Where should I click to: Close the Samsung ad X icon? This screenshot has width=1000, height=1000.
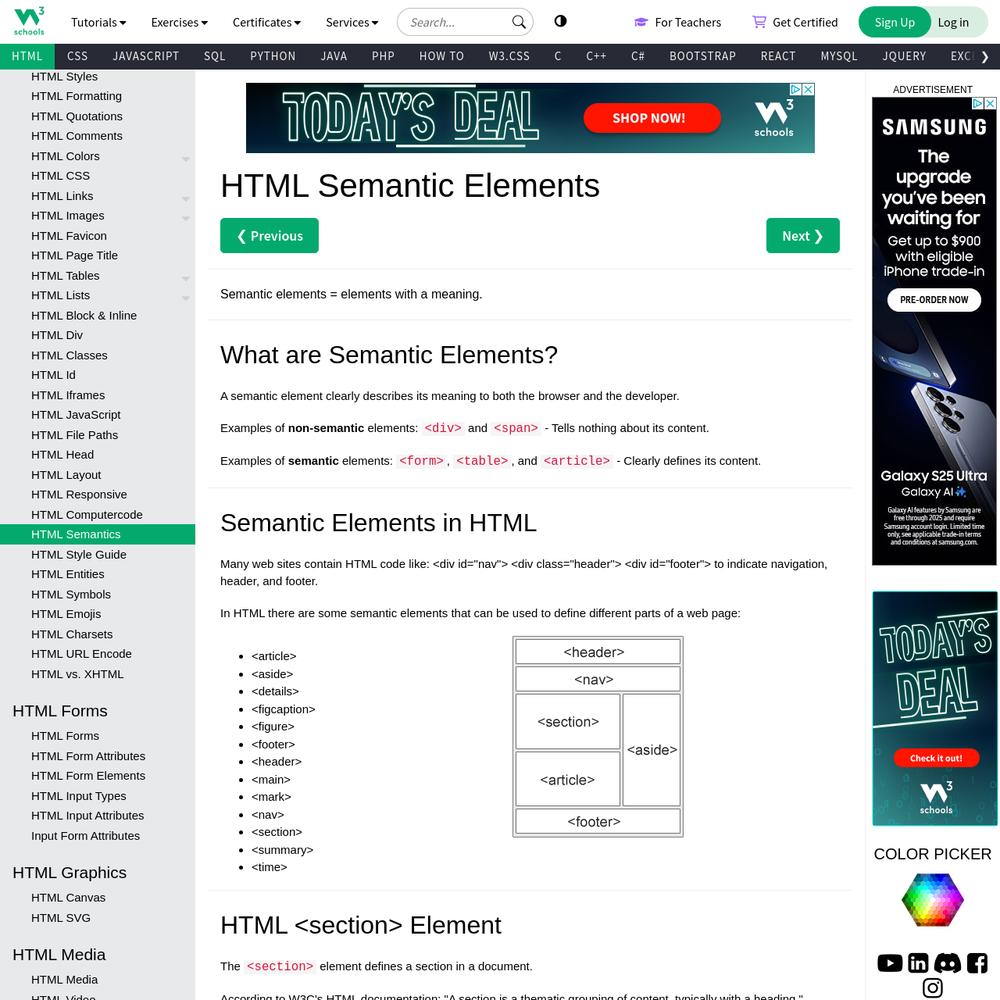click(990, 103)
